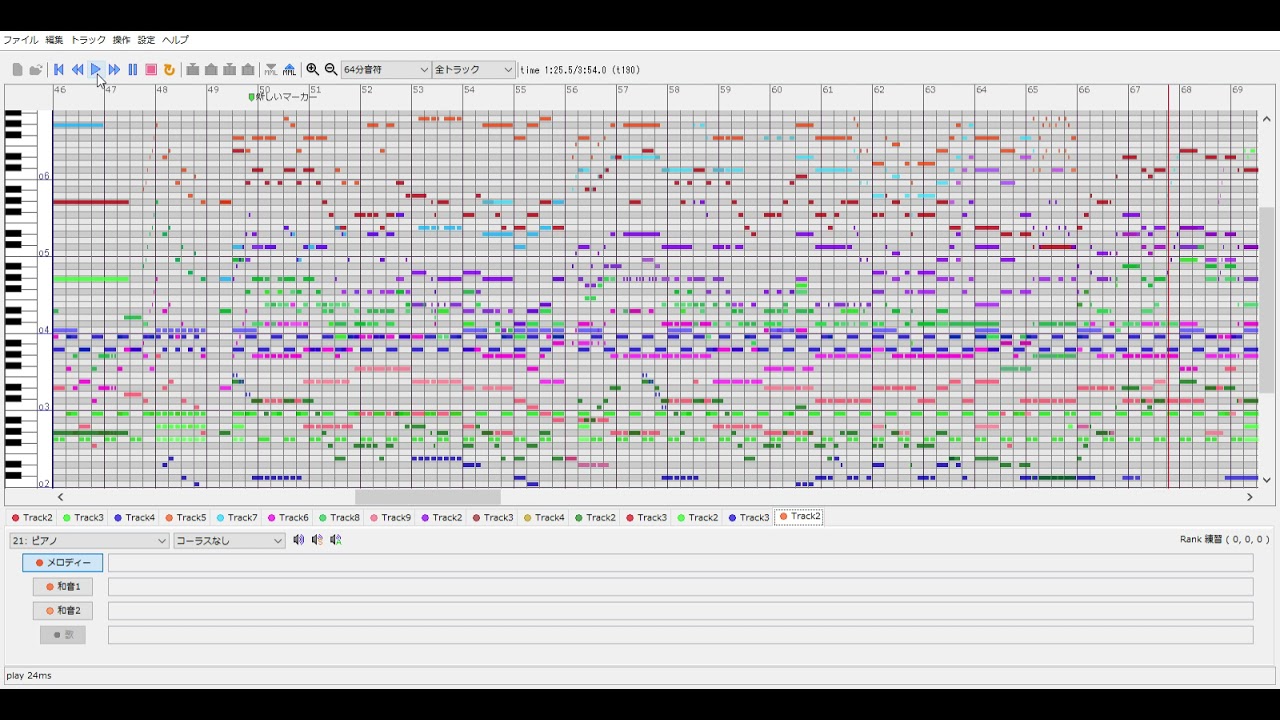Click the blue MML export icon
The height and width of the screenshot is (720, 1280).
click(289, 70)
